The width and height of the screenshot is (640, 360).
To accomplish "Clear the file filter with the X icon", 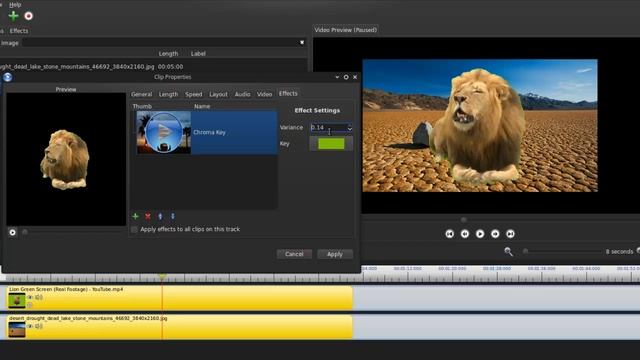I will point(302,42).
